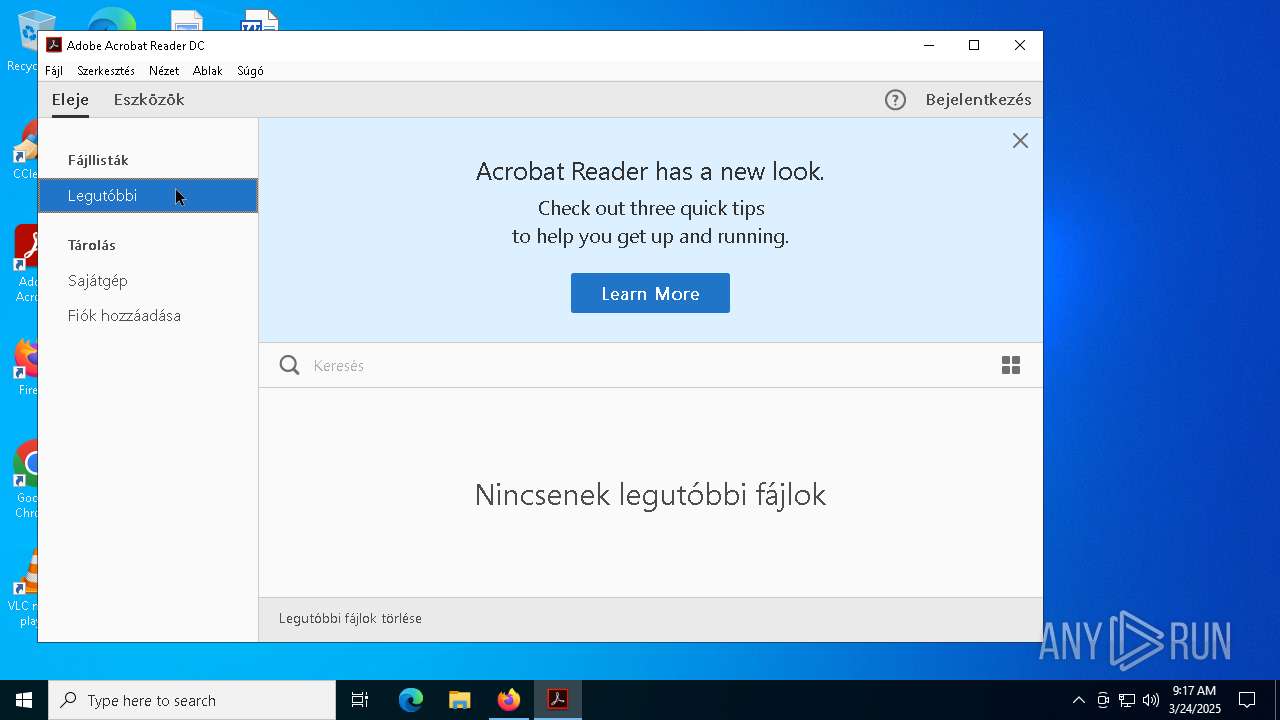Screen dimensions: 1280x720
Task: Click the Acrobat Reader taskbar icon
Action: point(557,700)
